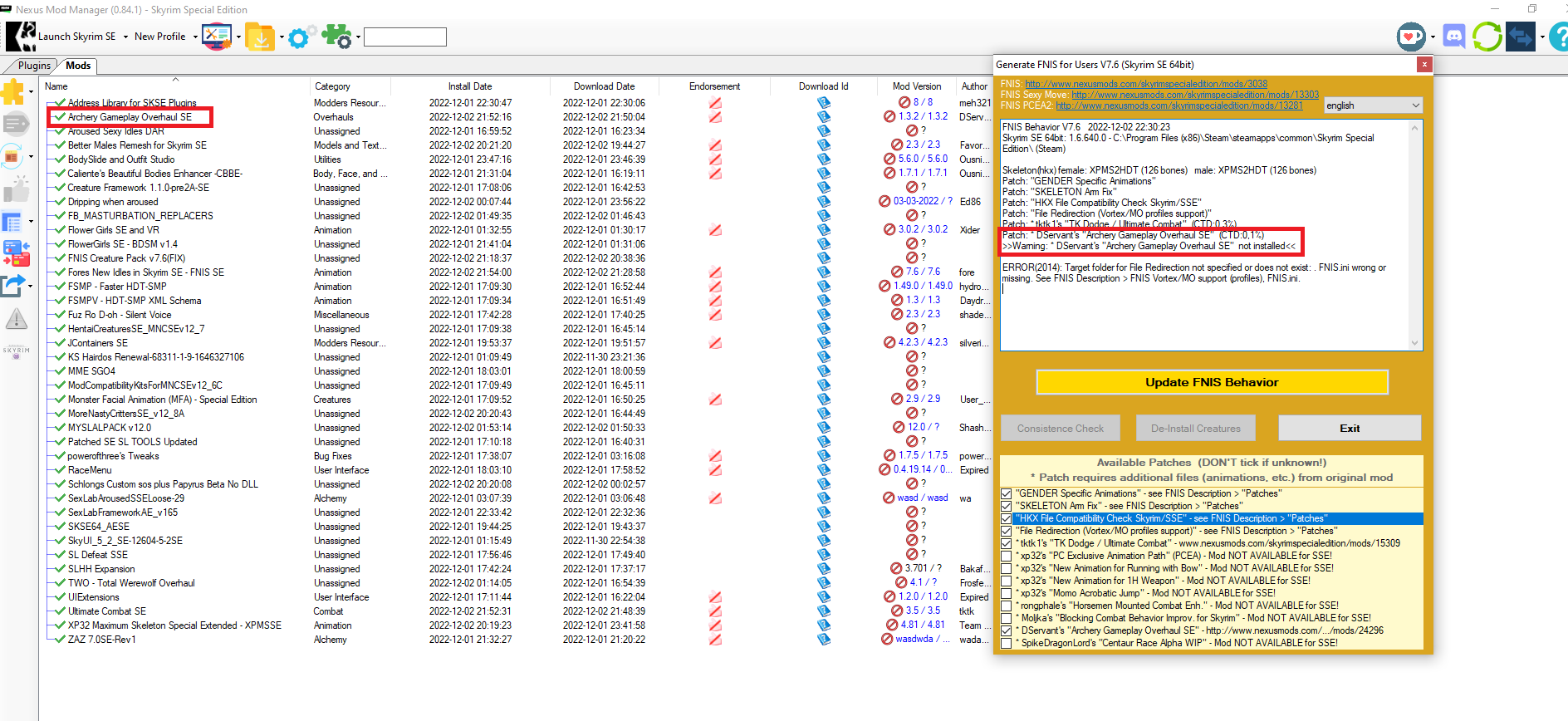Open the Discord icon in top bar
Screen dimensions: 1568x721
pyautogui.click(x=1454, y=37)
